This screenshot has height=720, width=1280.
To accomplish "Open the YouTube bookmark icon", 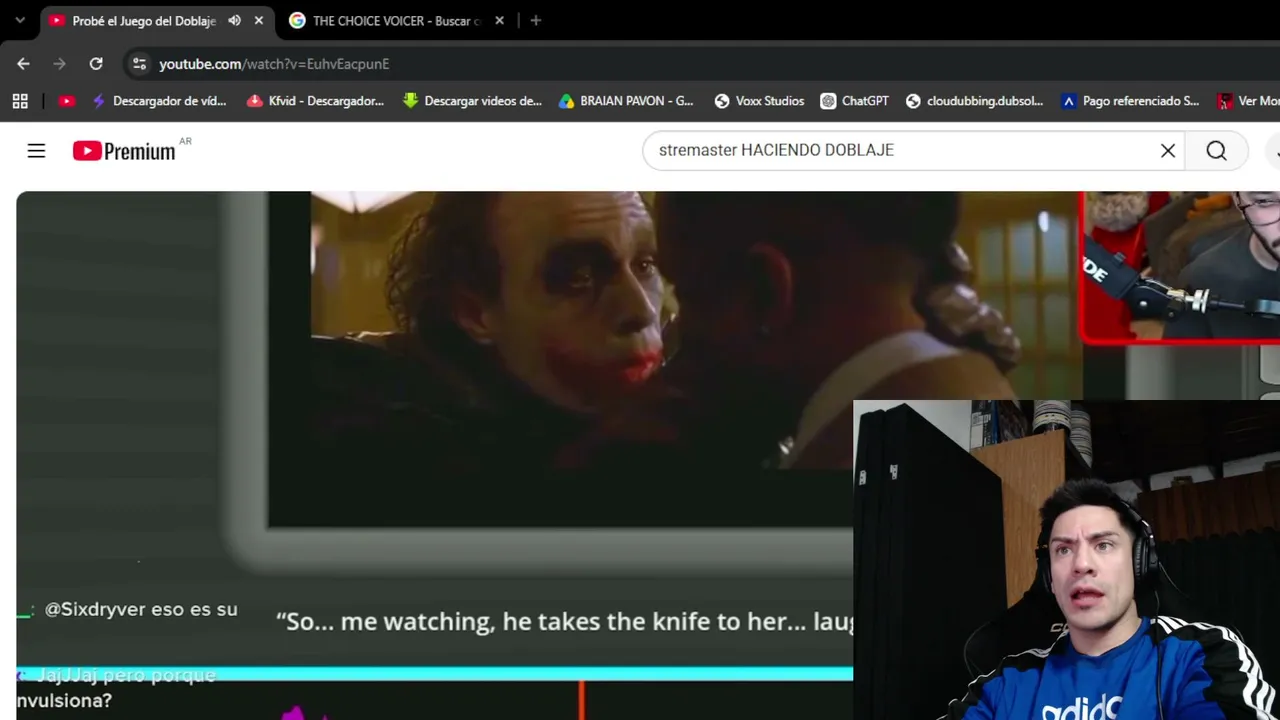I will pos(67,101).
